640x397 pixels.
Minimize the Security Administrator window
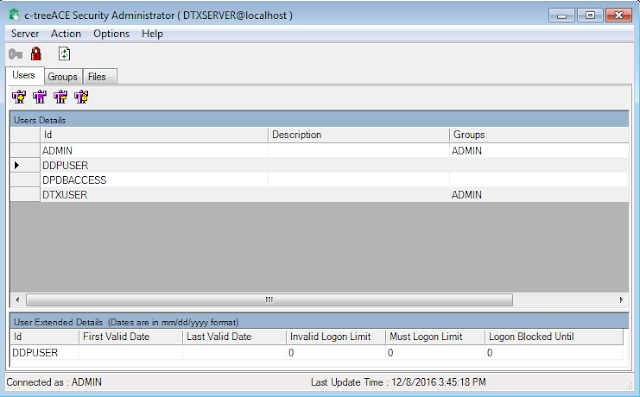click(x=562, y=16)
